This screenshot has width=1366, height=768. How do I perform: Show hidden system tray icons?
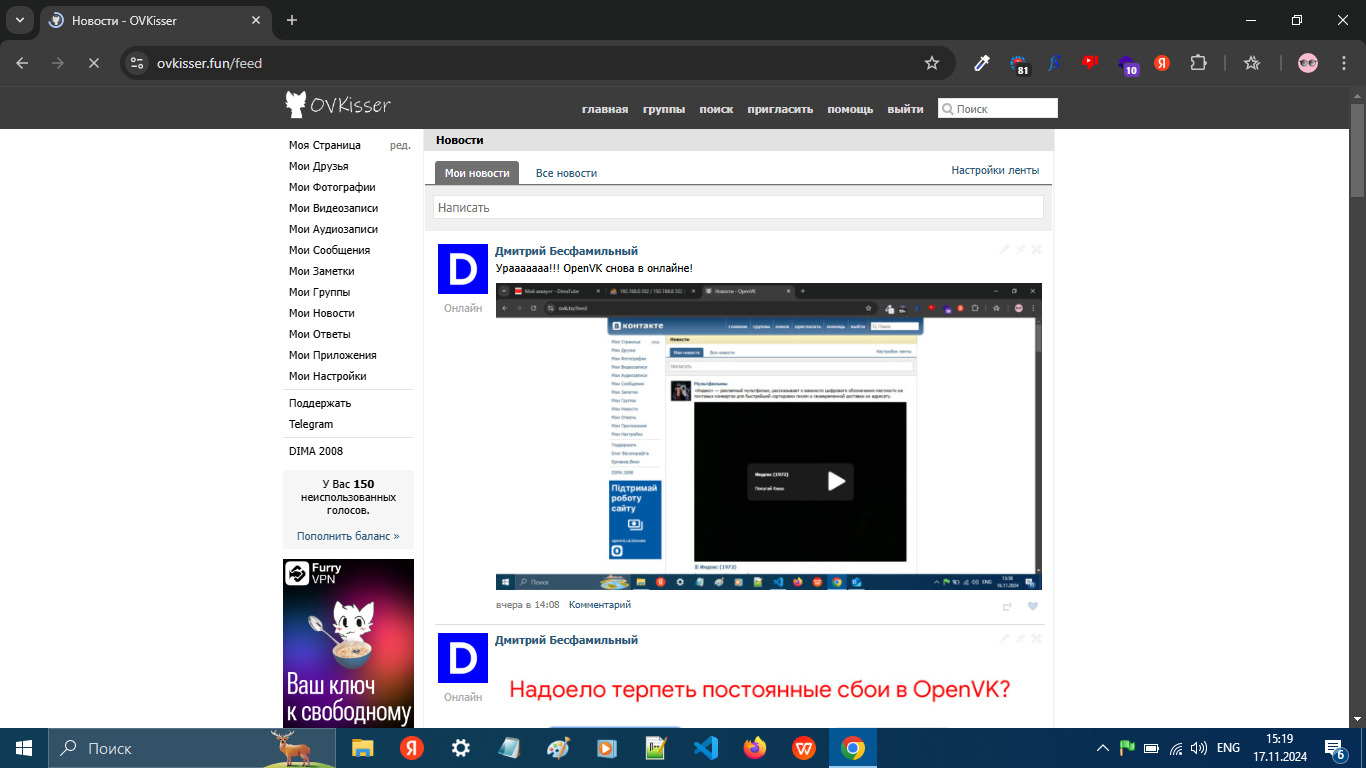(x=1103, y=748)
